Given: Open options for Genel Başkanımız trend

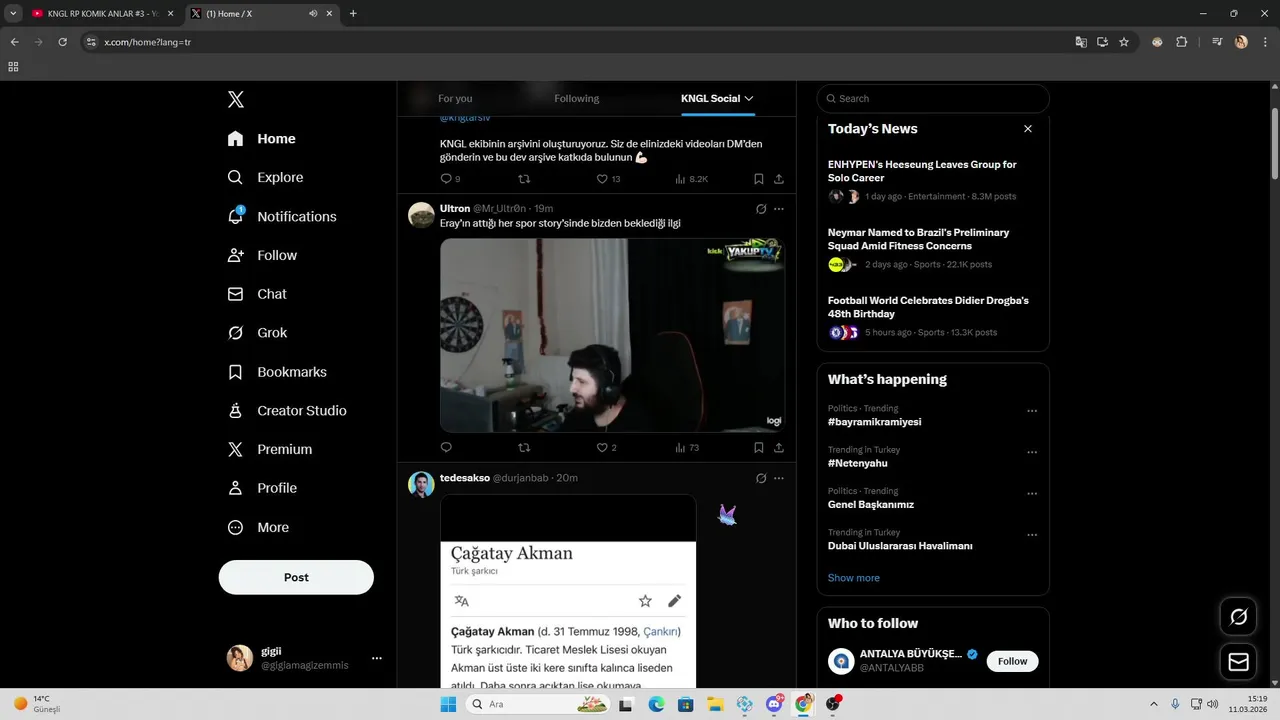Looking at the screenshot, I should point(1032,494).
